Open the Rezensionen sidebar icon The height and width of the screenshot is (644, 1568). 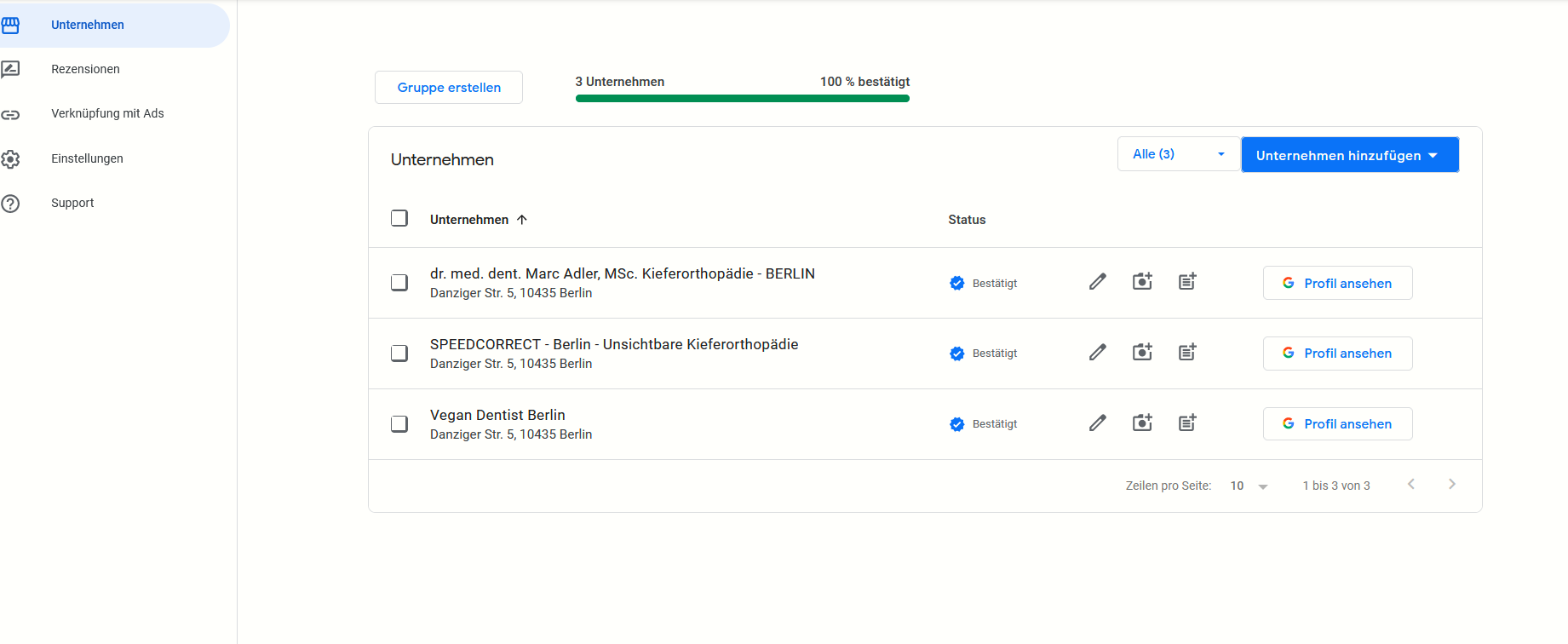coord(10,69)
